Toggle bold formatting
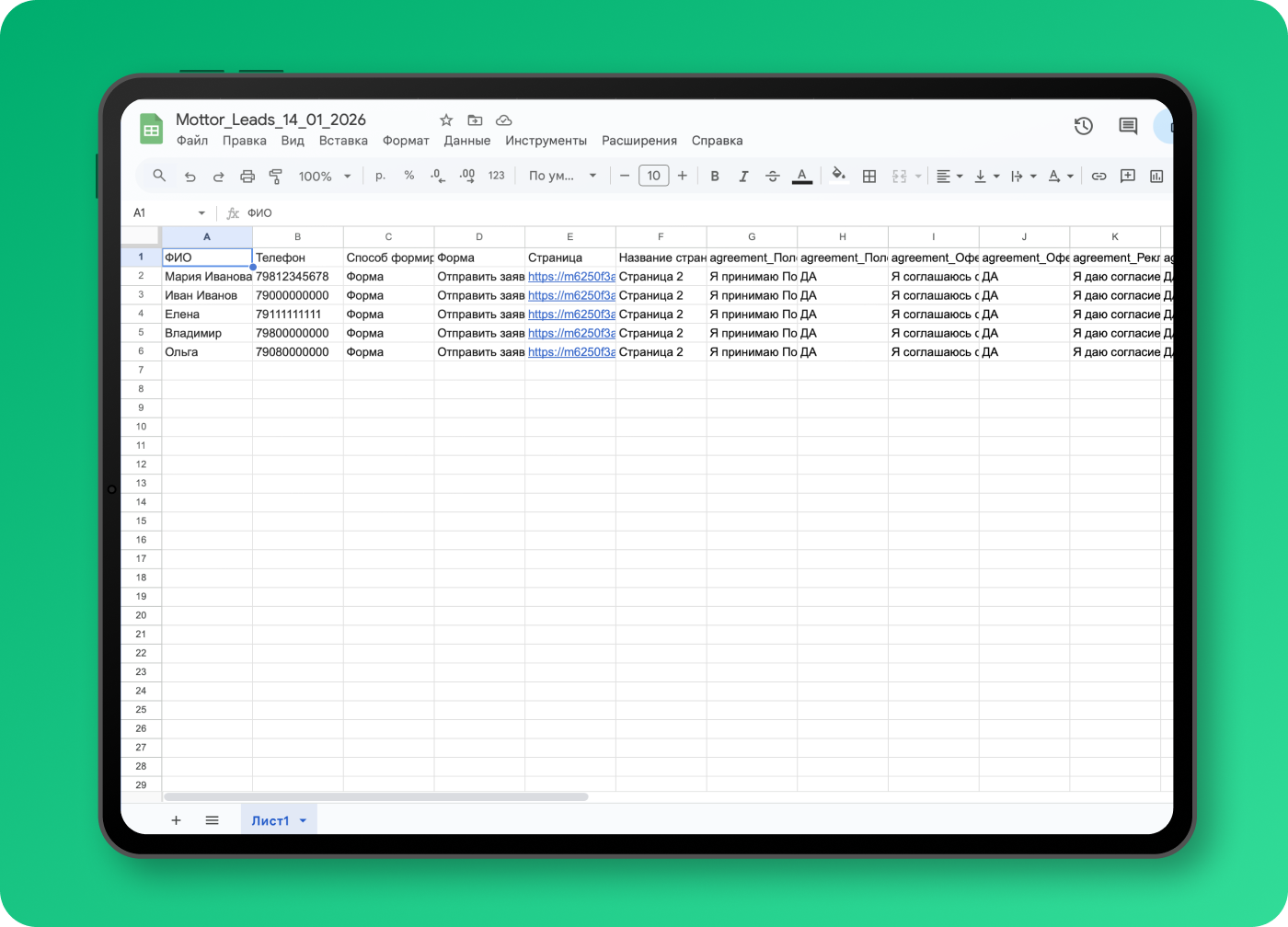The width and height of the screenshot is (1288, 927). click(x=715, y=177)
